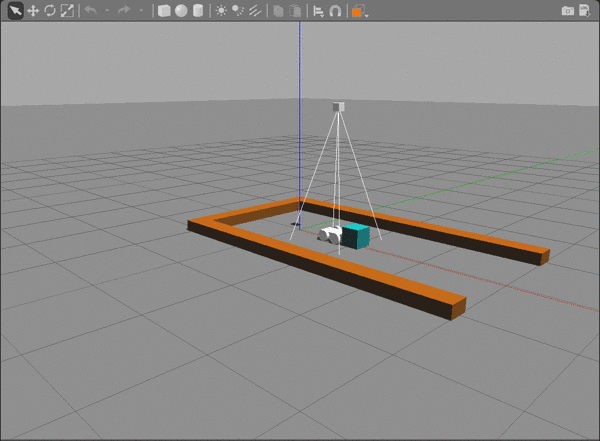Insert a cylinder shape from toolbar
Viewport: 600px width, 441px height.
coord(197,10)
